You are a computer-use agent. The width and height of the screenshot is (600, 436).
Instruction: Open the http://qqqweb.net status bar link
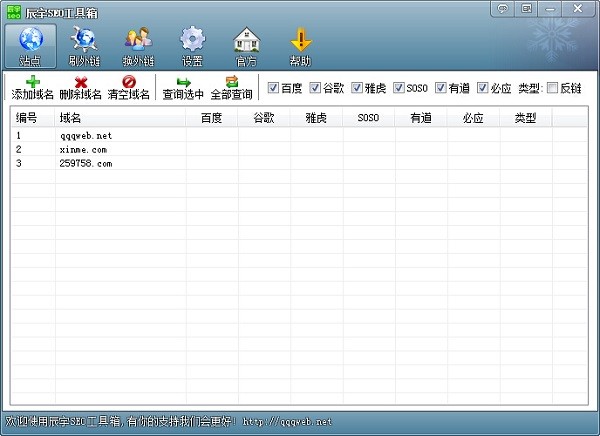[287, 422]
